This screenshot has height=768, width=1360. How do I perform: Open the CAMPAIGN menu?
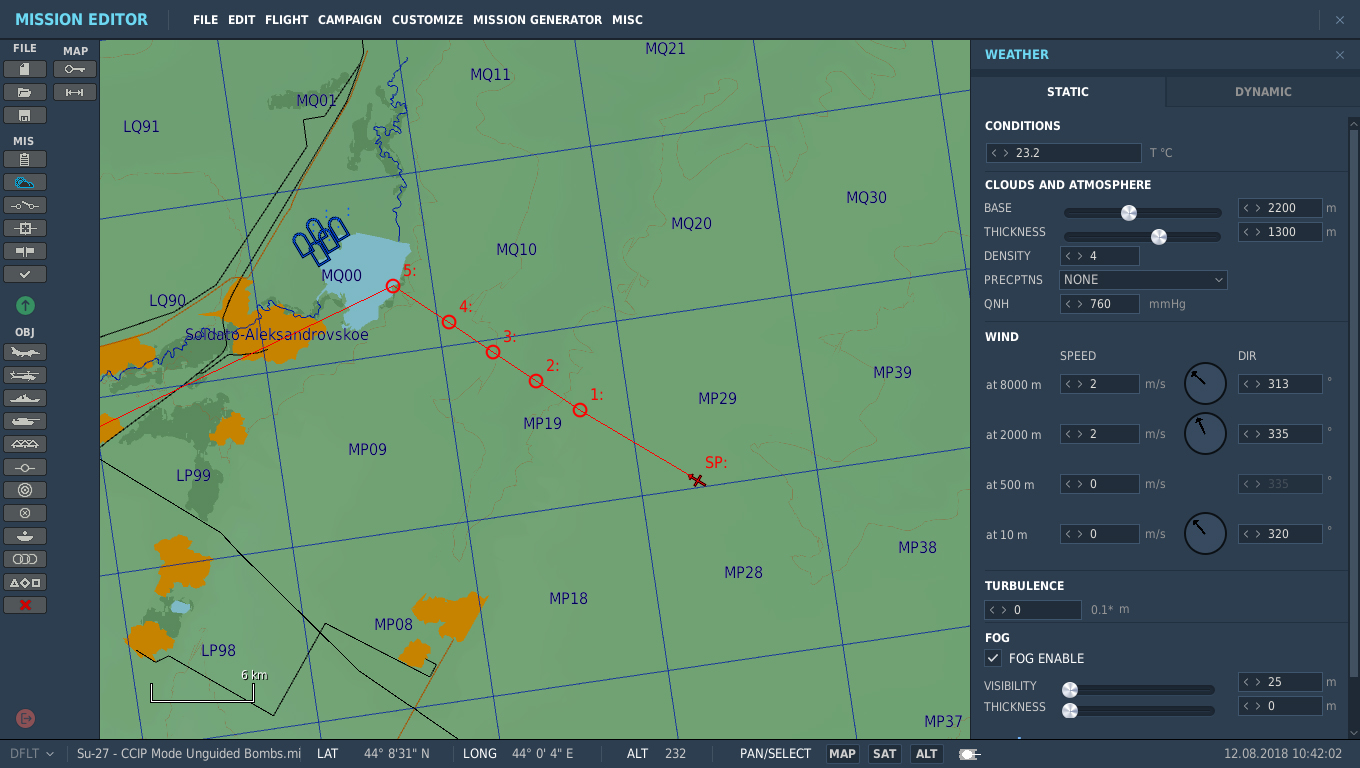(350, 20)
